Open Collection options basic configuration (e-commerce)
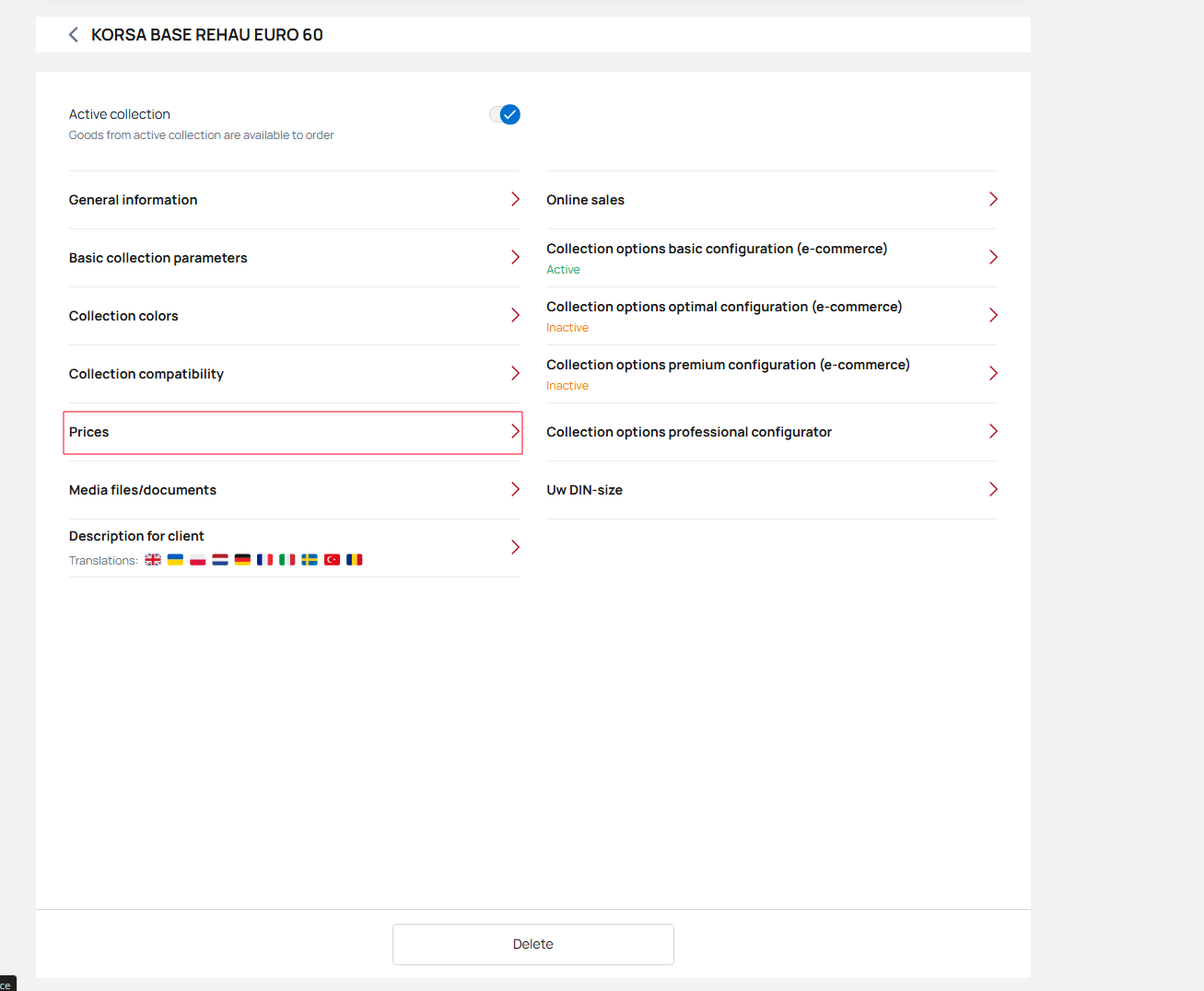This screenshot has width=1204, height=991. 772,258
